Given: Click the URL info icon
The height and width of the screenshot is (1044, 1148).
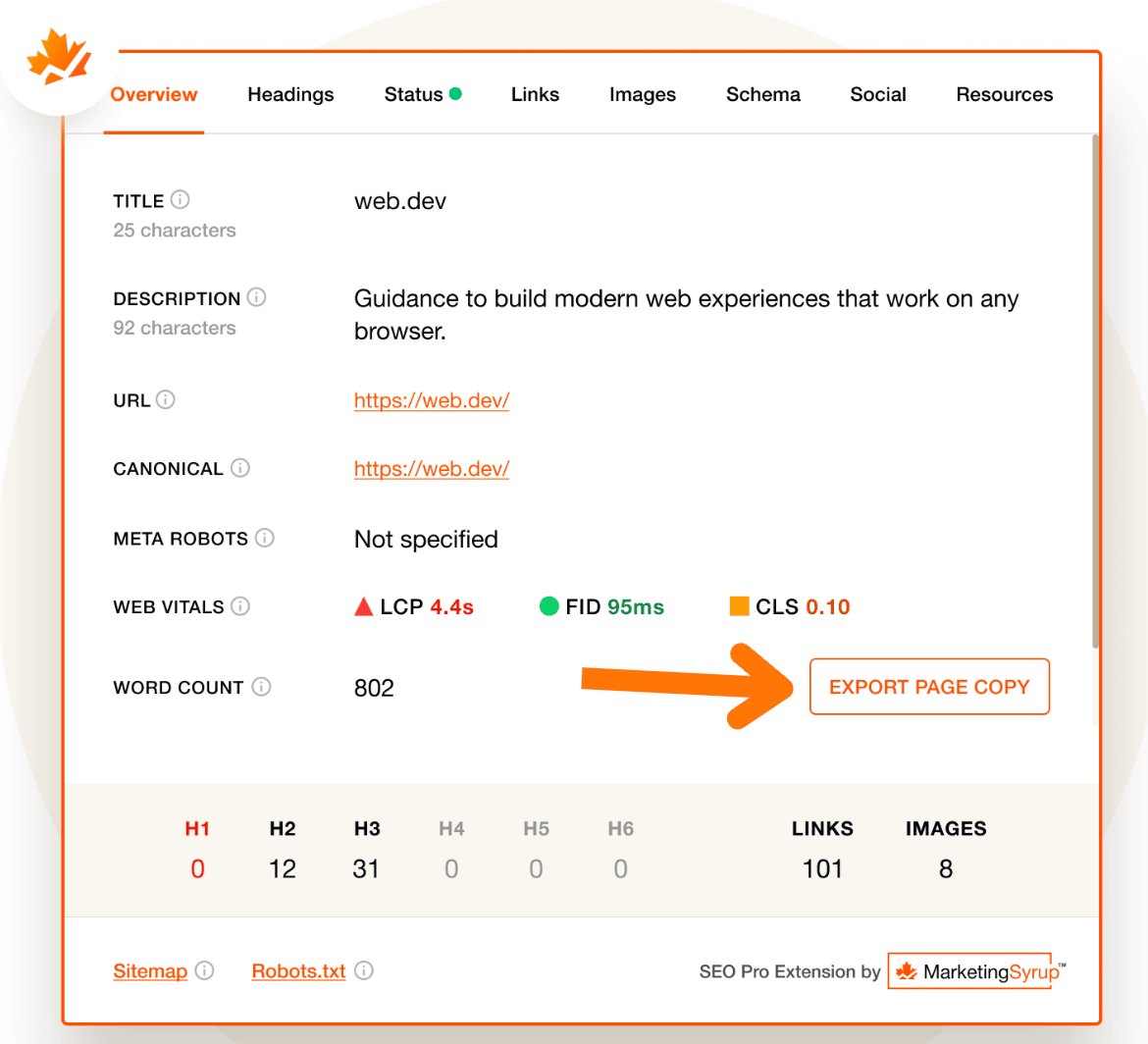Looking at the screenshot, I should pyautogui.click(x=166, y=399).
